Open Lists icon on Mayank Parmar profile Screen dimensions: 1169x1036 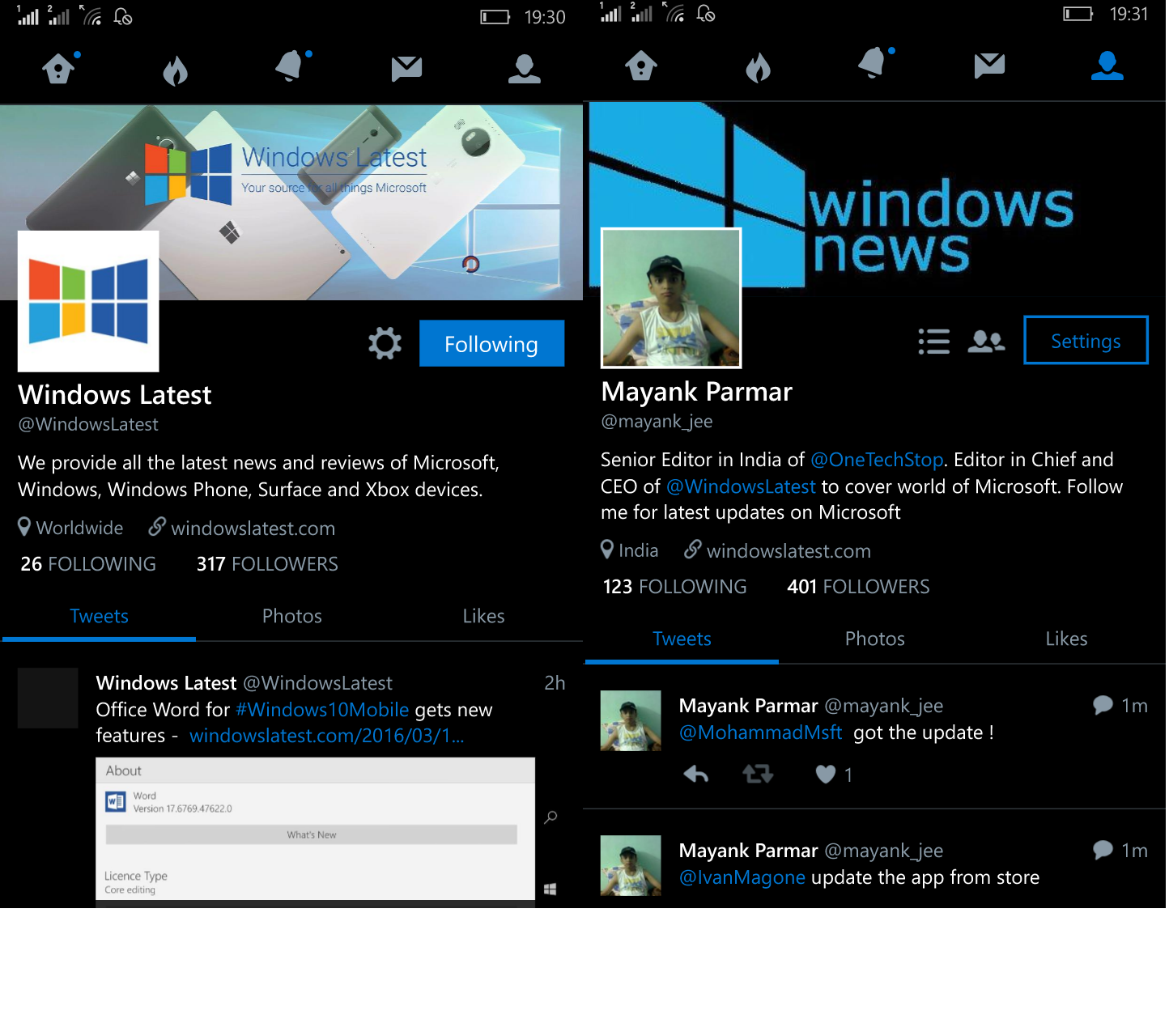tap(934, 342)
